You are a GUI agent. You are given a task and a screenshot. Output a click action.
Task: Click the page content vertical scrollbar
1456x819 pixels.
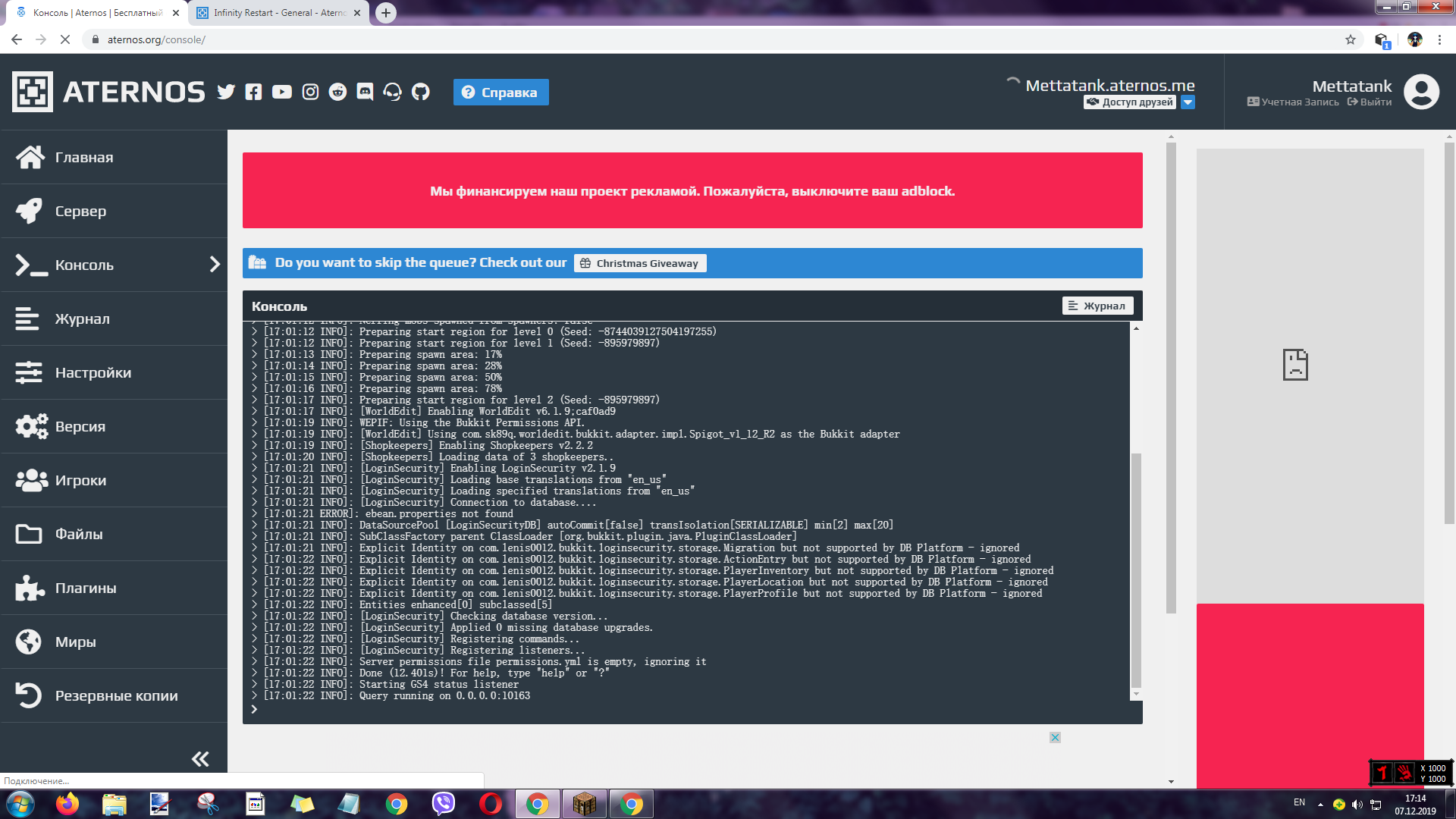[1171, 377]
